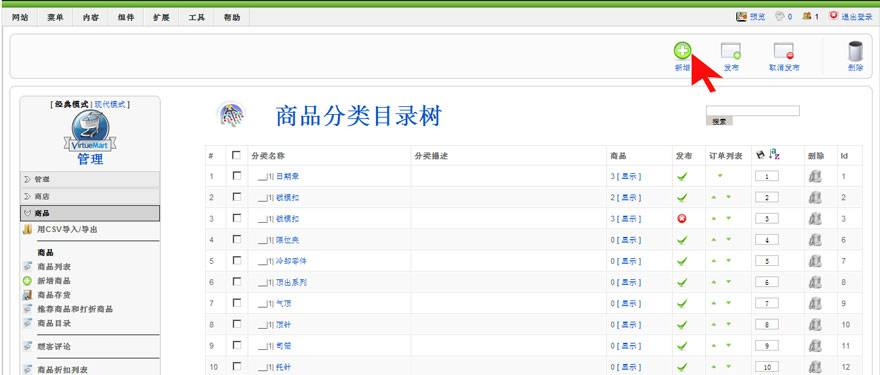
Task: Open the 冷却零件 category link
Action: [x=291, y=261]
